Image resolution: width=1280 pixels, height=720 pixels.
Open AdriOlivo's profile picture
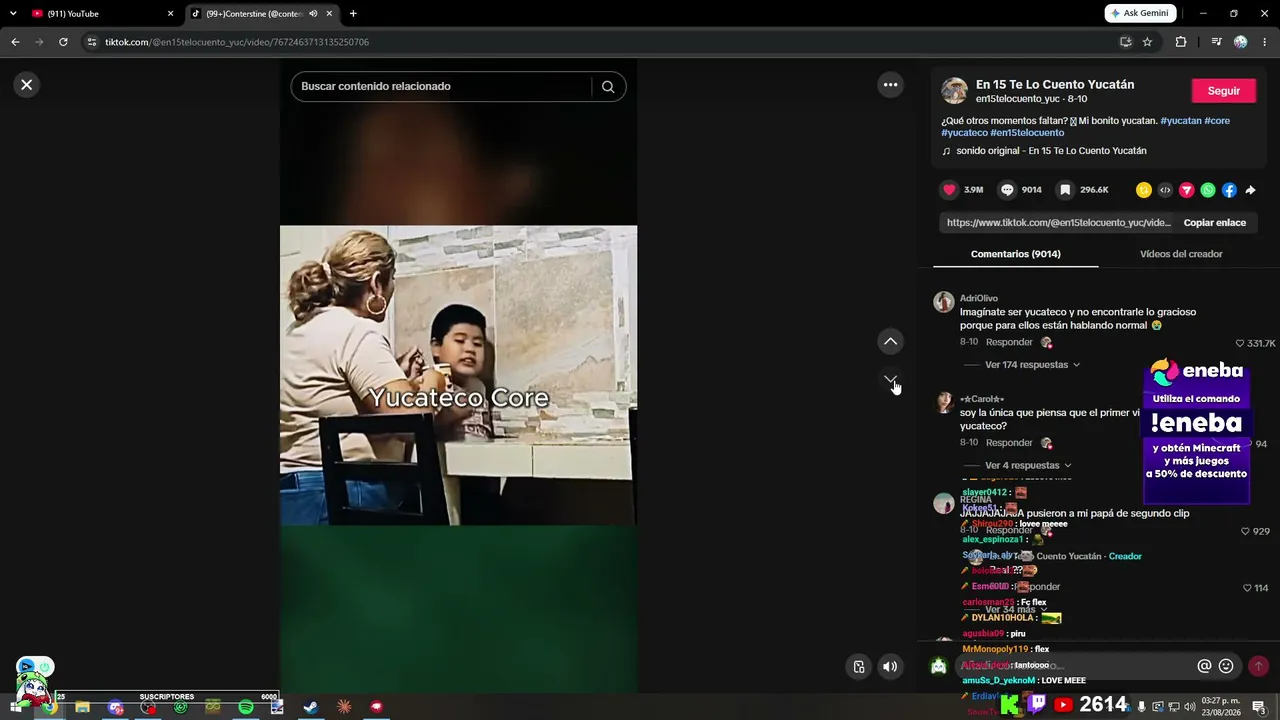coord(944,302)
